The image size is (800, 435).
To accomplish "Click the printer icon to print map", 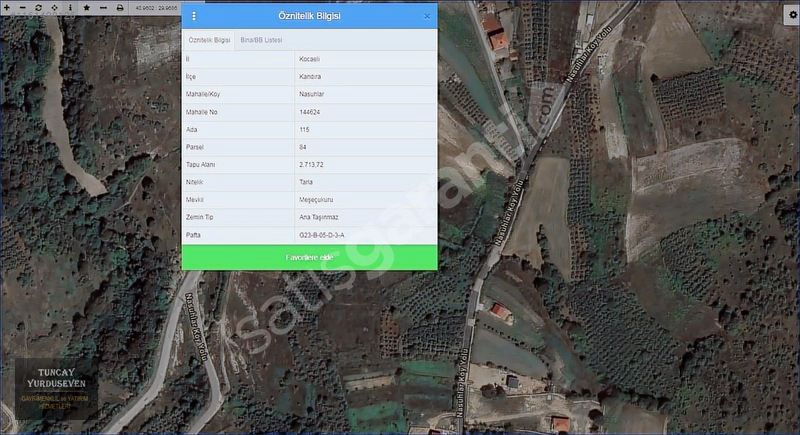I will pyautogui.click(x=120, y=7).
